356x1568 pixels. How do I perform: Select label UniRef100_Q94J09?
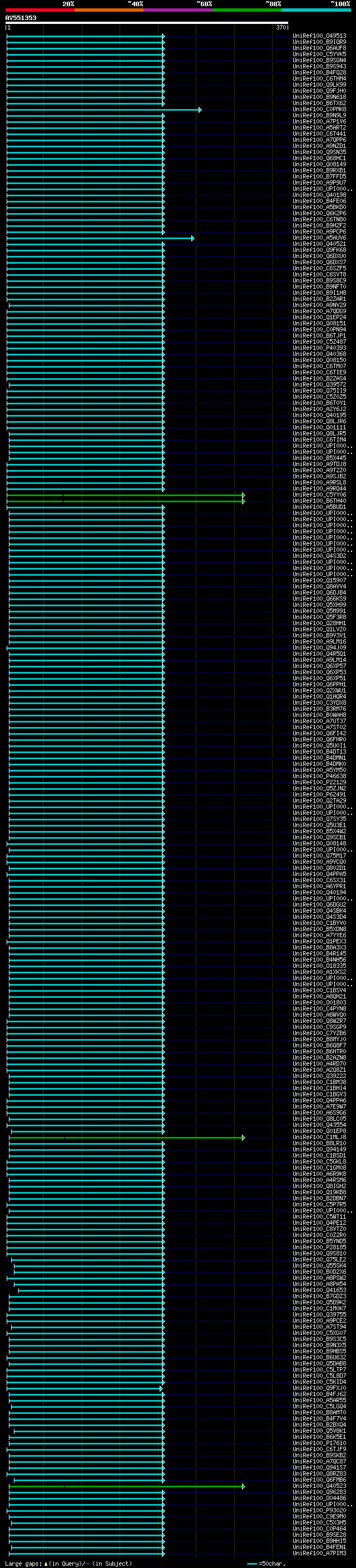319,647
